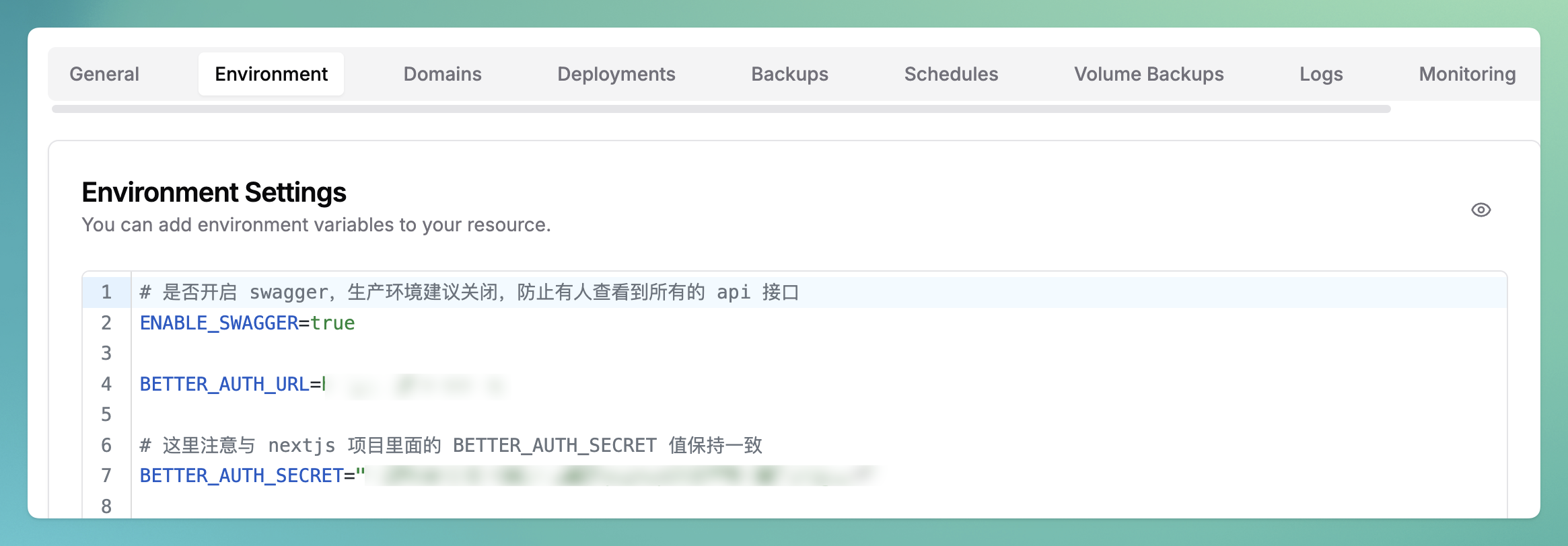Image resolution: width=1568 pixels, height=546 pixels.
Task: Click the nextjs comment on line 6
Action: point(450,445)
